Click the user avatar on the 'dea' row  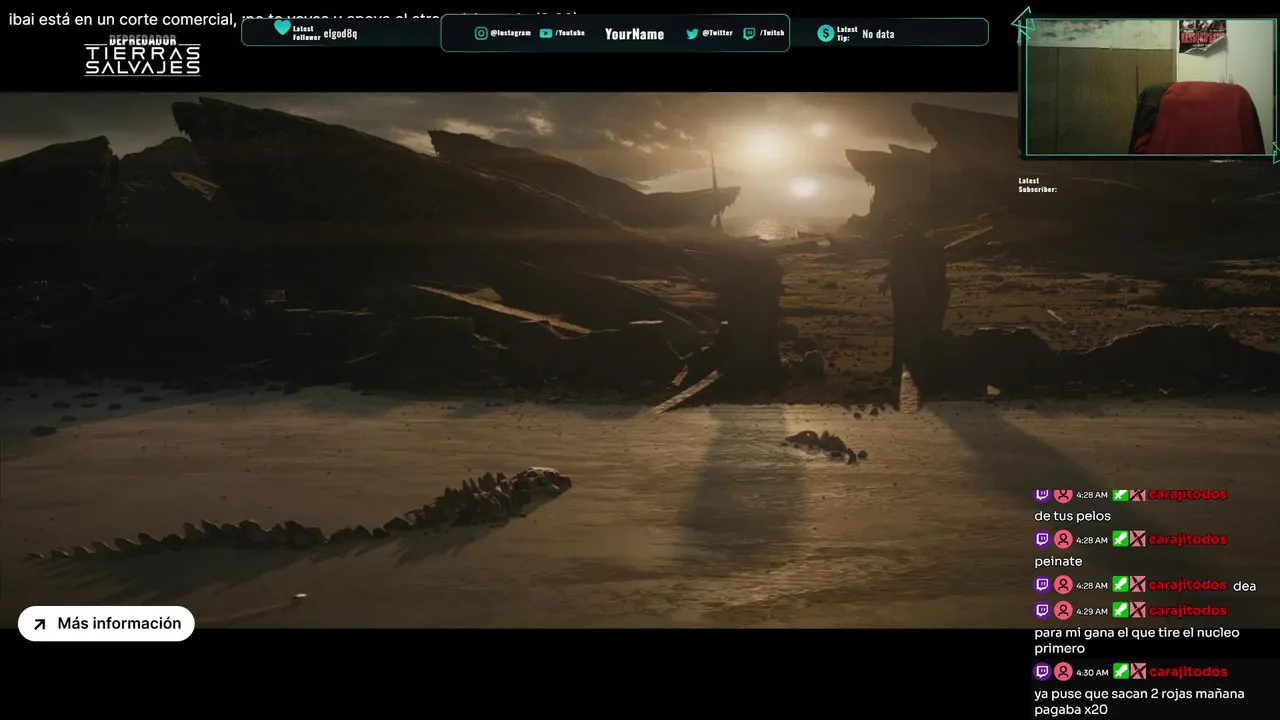1063,585
